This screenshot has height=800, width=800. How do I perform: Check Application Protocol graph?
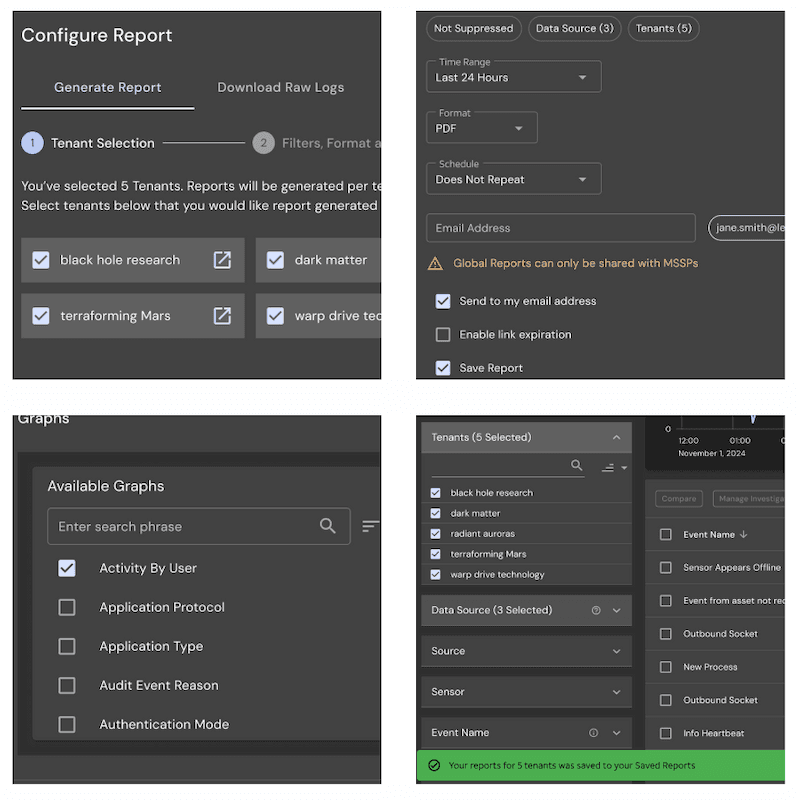67,607
